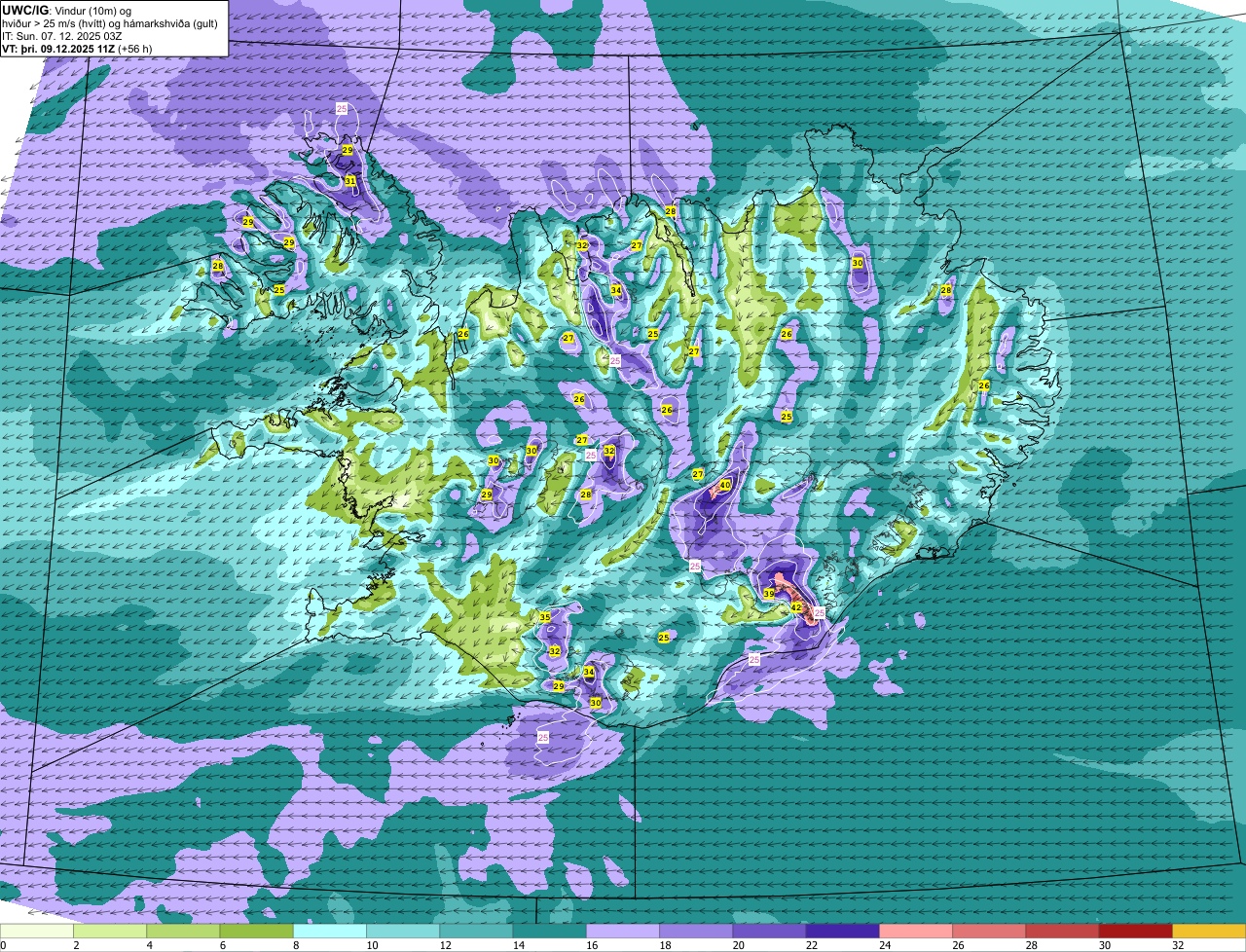This screenshot has width=1246, height=952.
Task: Pick the 16–18 m/s light lavender legend swatch
Action: point(623,932)
